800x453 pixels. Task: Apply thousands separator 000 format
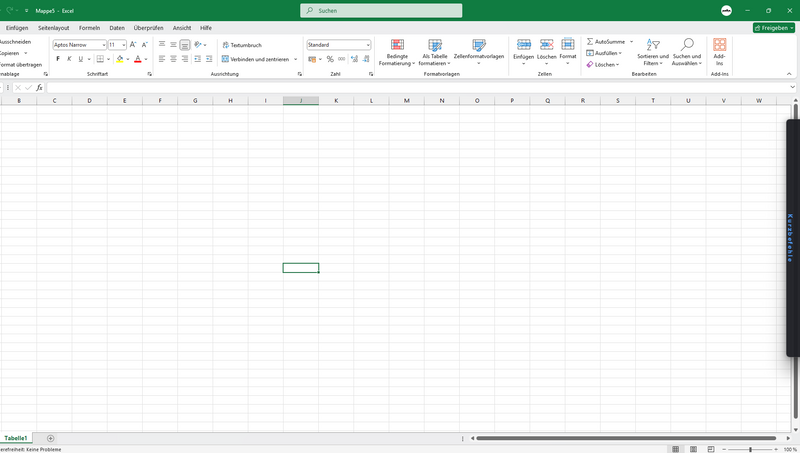pos(341,59)
